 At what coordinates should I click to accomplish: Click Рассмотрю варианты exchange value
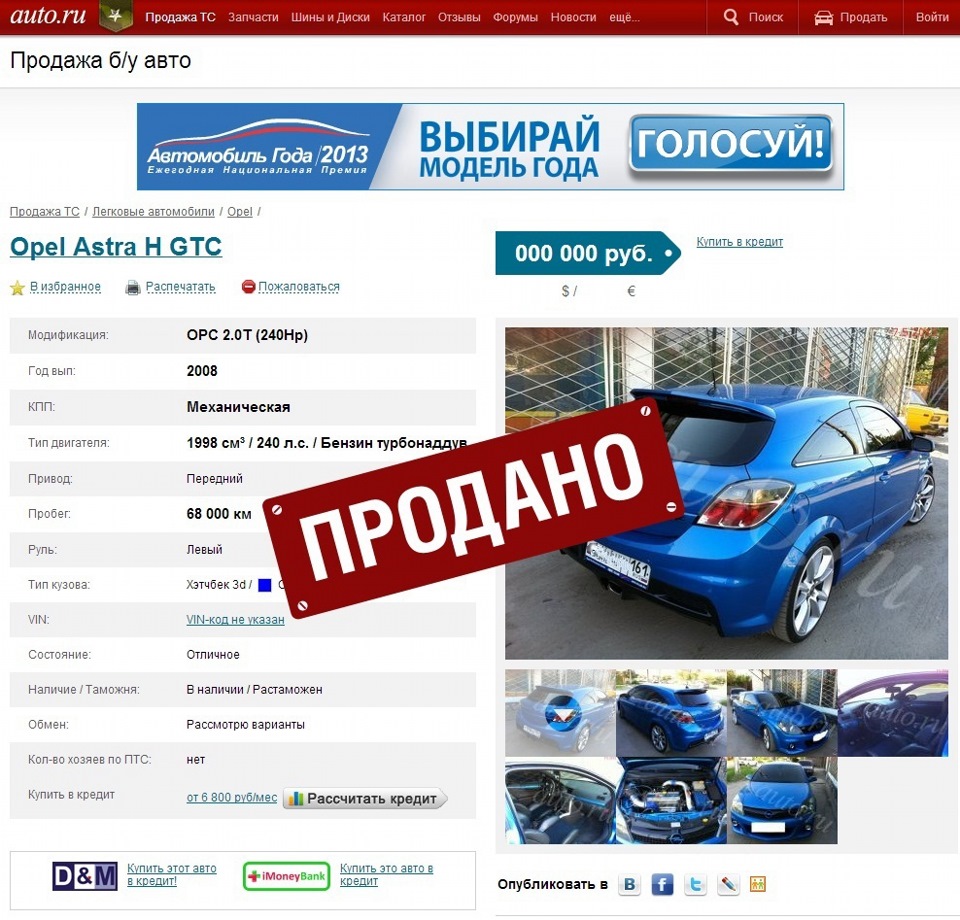(x=245, y=725)
